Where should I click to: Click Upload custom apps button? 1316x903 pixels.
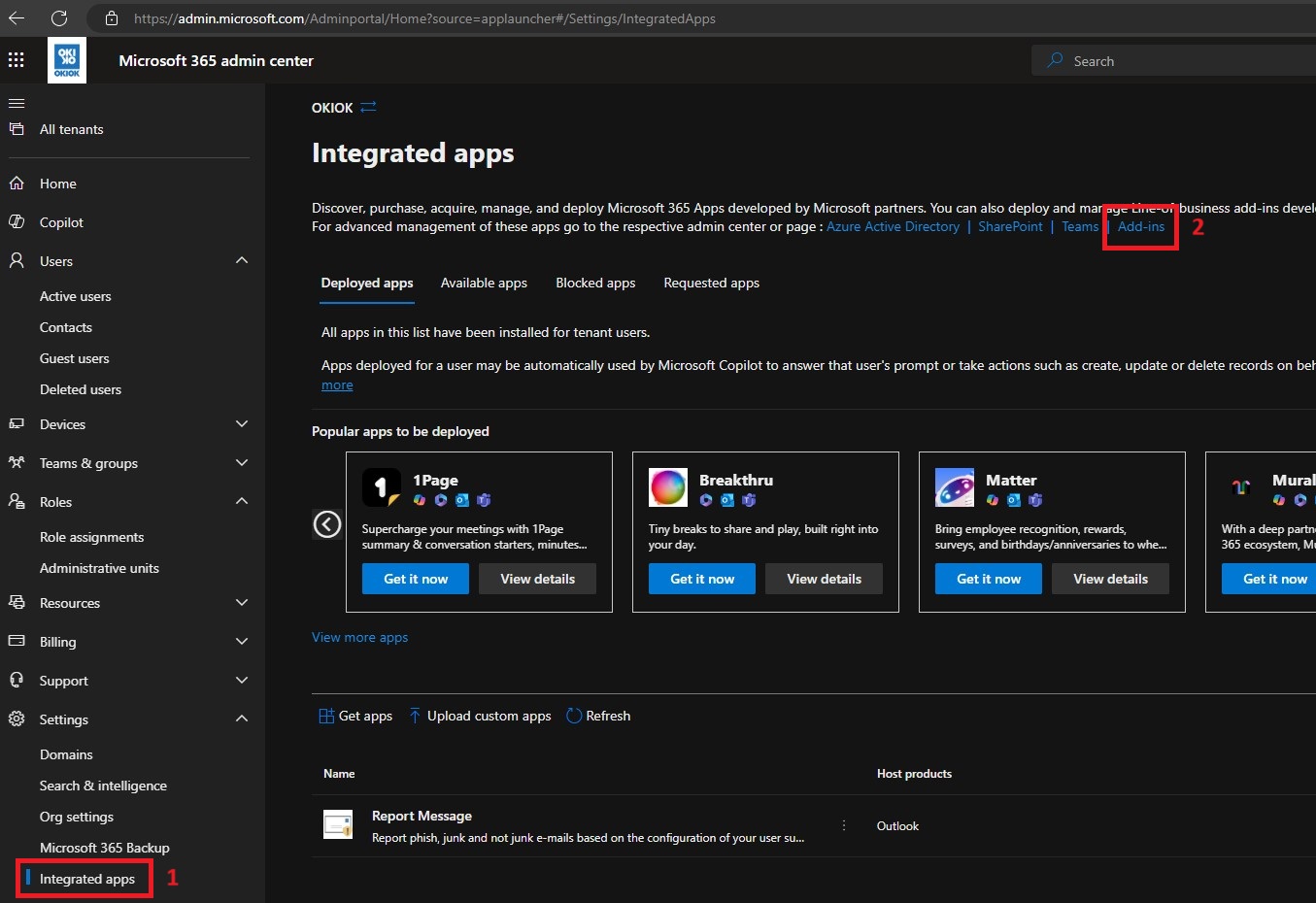tap(480, 716)
